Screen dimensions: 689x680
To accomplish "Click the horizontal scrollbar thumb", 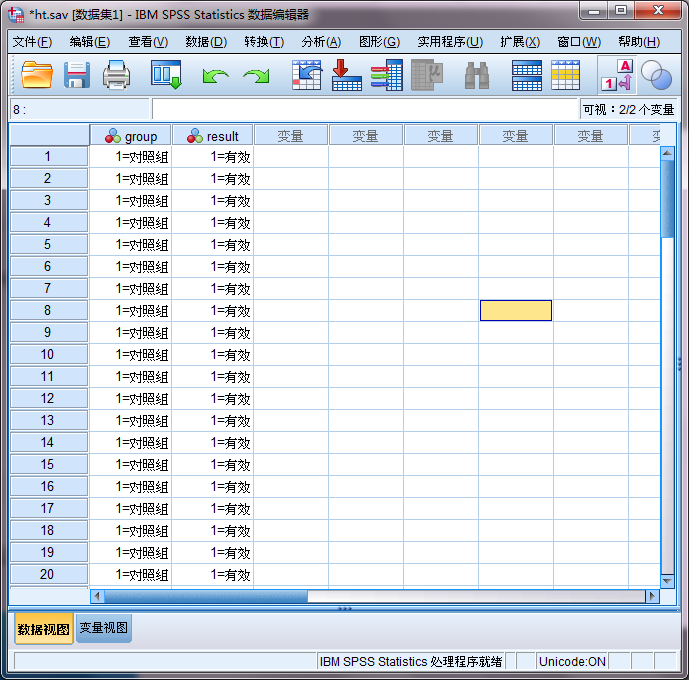I will (x=206, y=597).
